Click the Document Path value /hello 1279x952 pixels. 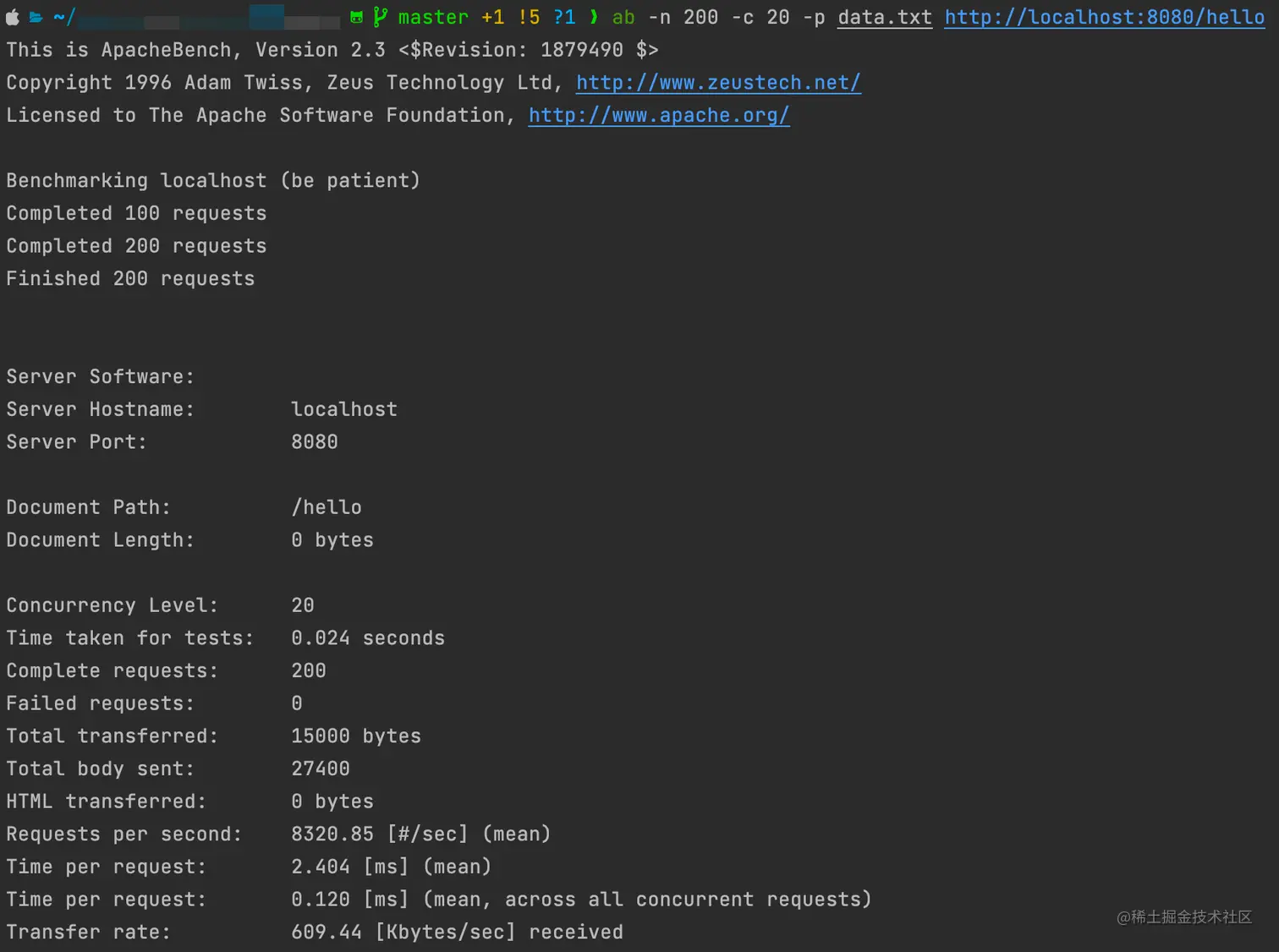coord(327,507)
